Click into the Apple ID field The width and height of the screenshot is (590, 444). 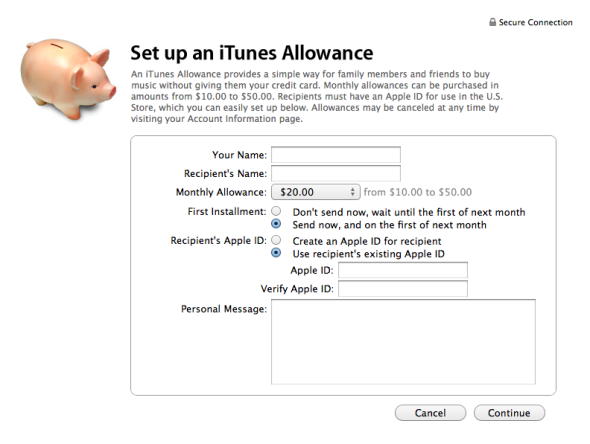(403, 270)
